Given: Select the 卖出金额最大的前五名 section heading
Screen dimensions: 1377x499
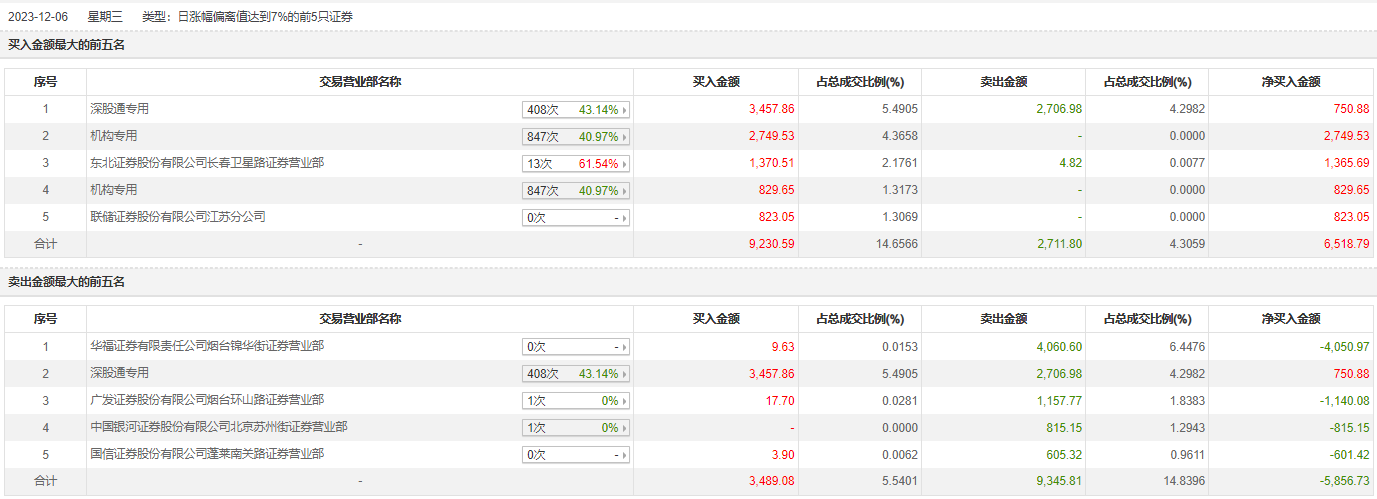Looking at the screenshot, I should click(x=67, y=282).
